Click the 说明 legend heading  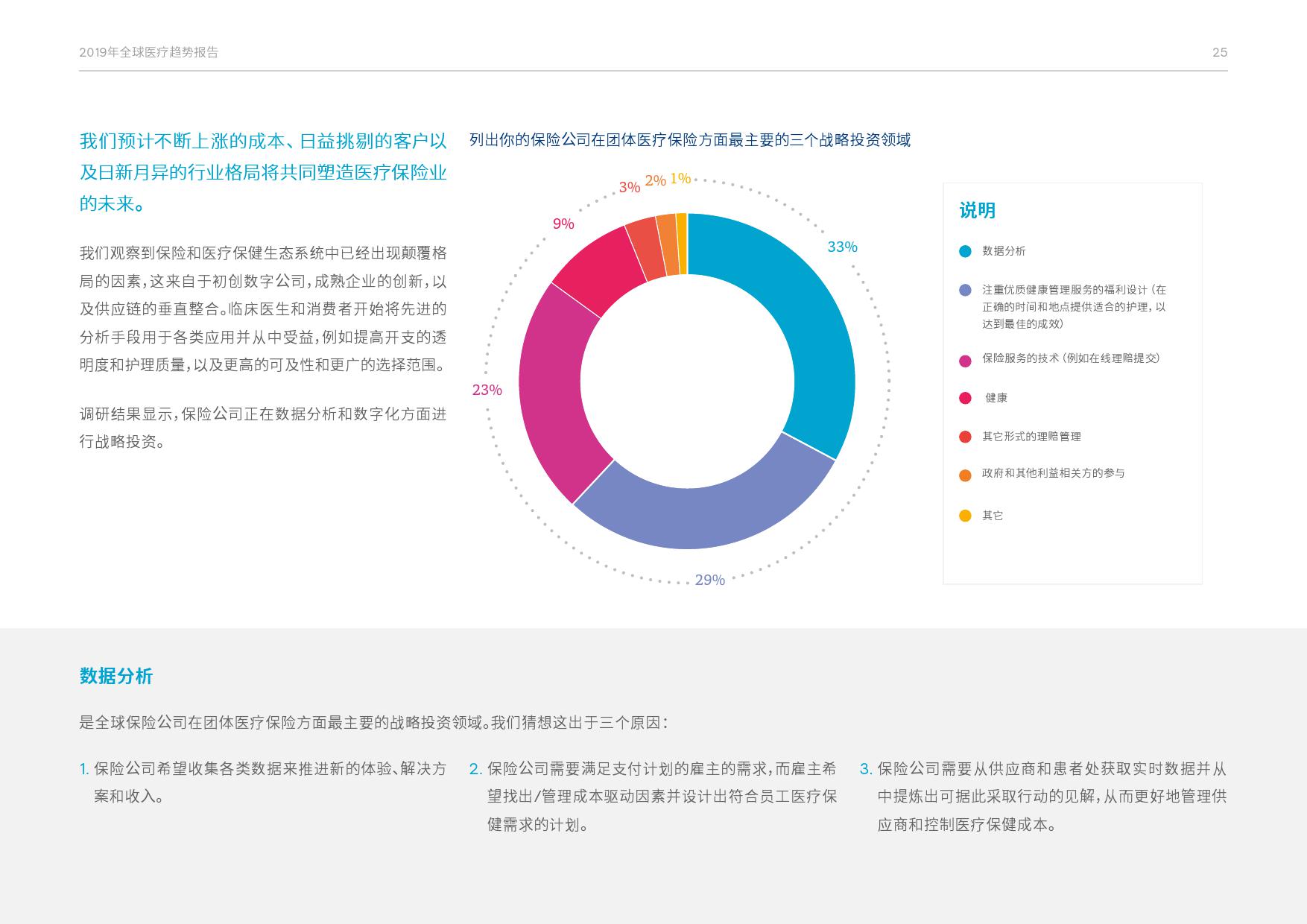[977, 211]
